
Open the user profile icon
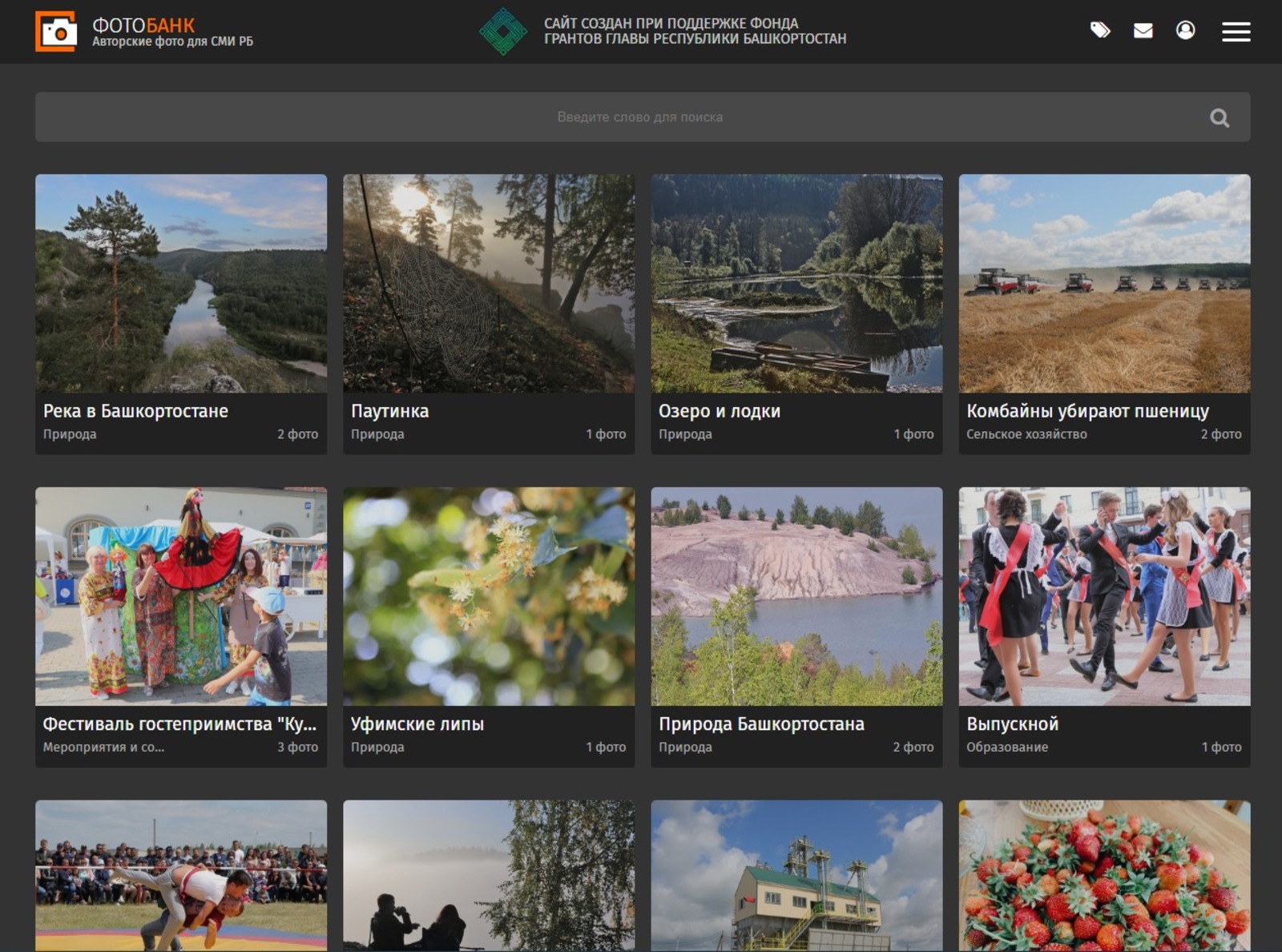pyautogui.click(x=1185, y=30)
